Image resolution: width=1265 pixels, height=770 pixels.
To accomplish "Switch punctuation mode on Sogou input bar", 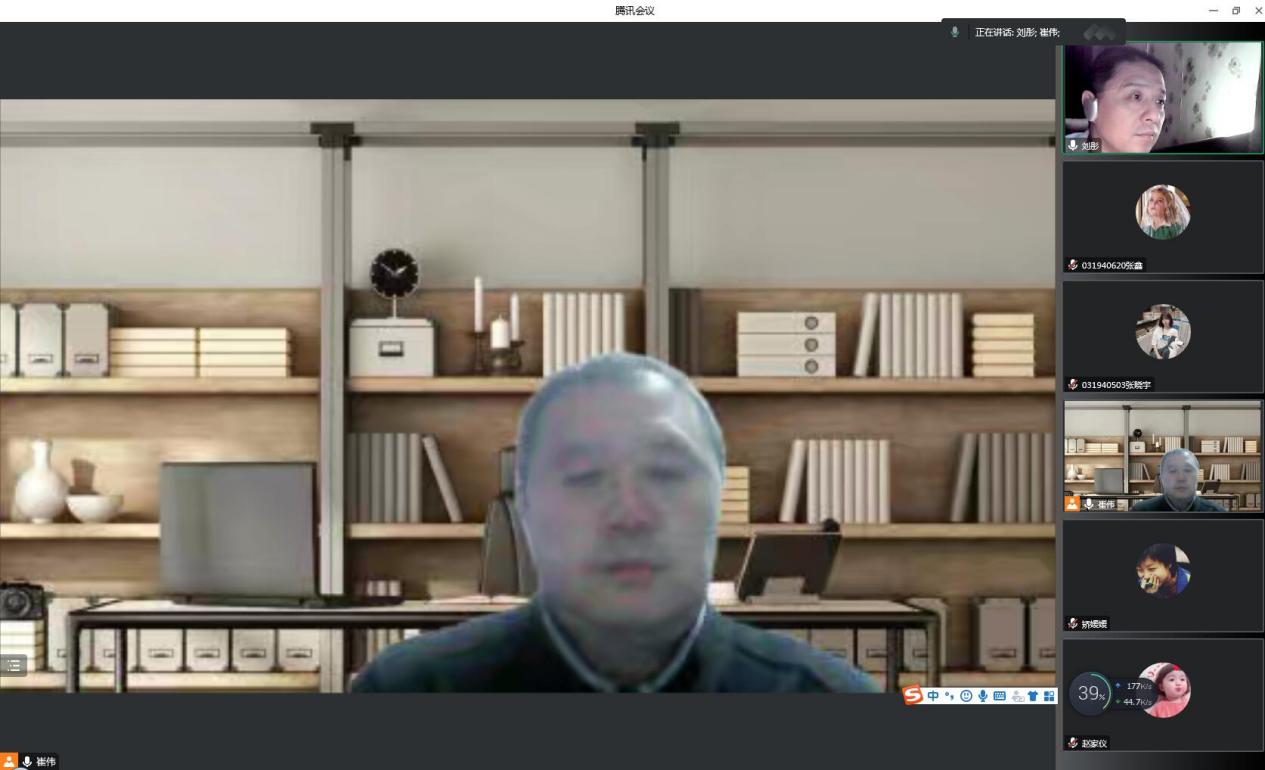I will tap(949, 695).
